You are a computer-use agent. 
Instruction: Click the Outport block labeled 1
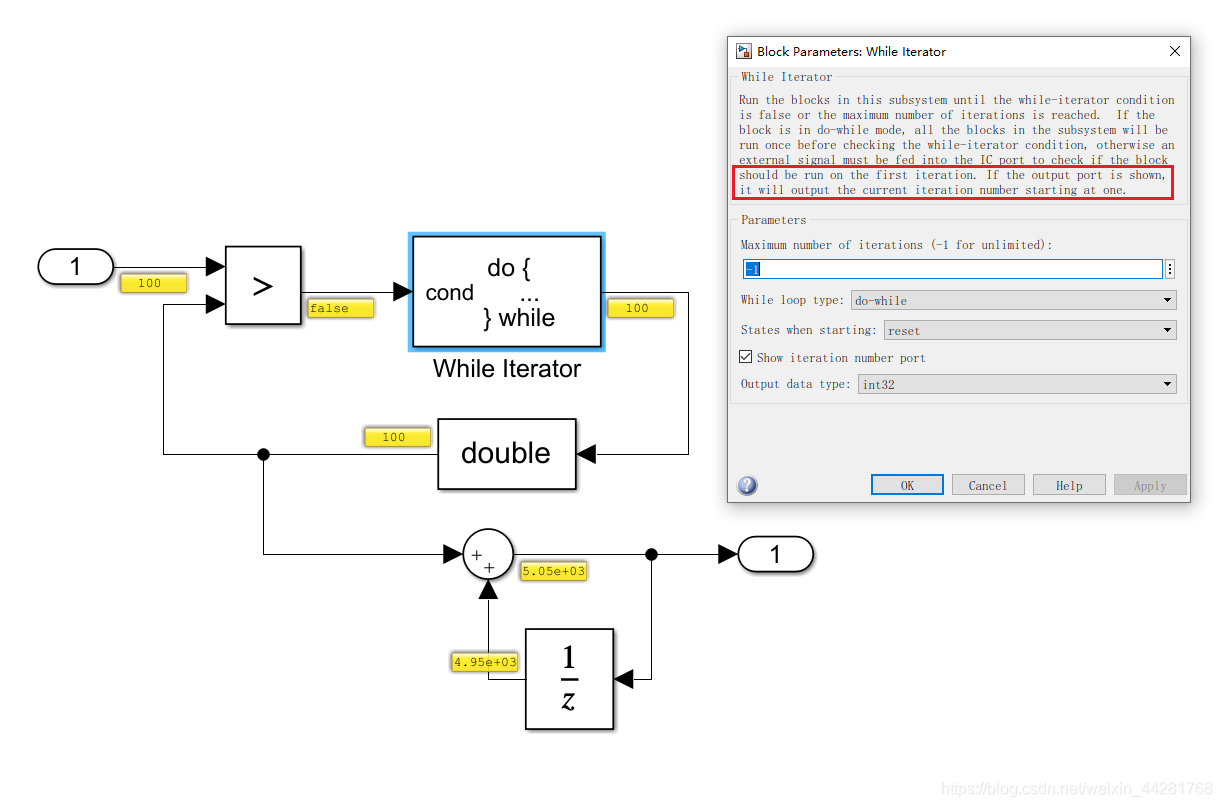point(776,554)
